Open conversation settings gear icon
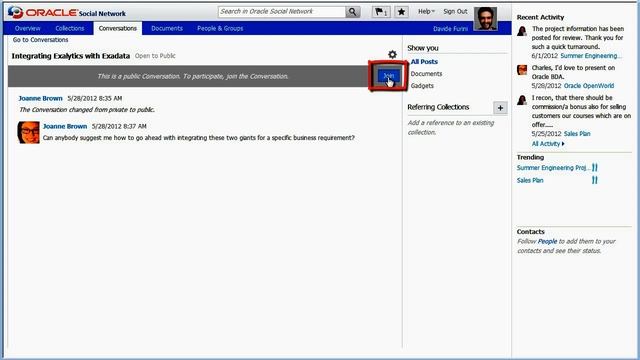 (392, 54)
